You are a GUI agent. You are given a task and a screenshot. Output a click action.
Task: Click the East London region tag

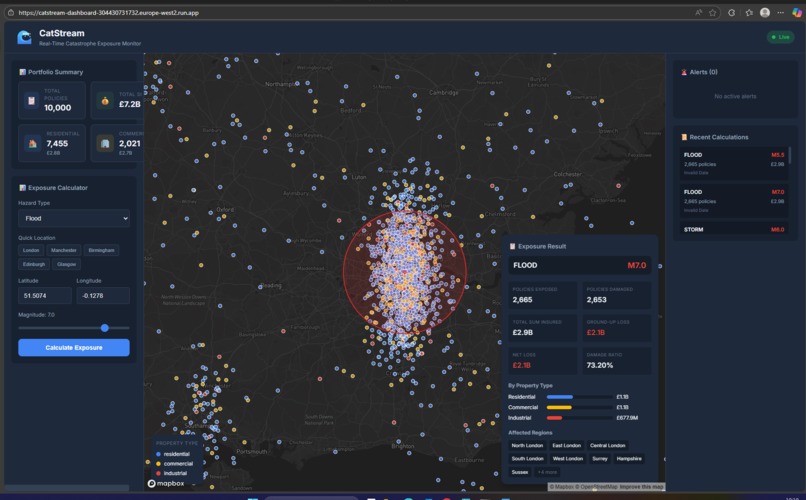tap(566, 446)
